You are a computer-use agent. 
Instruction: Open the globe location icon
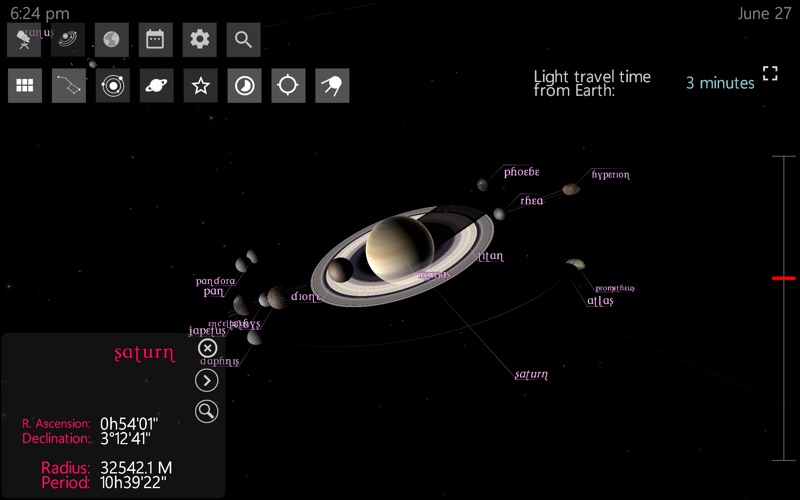112,40
